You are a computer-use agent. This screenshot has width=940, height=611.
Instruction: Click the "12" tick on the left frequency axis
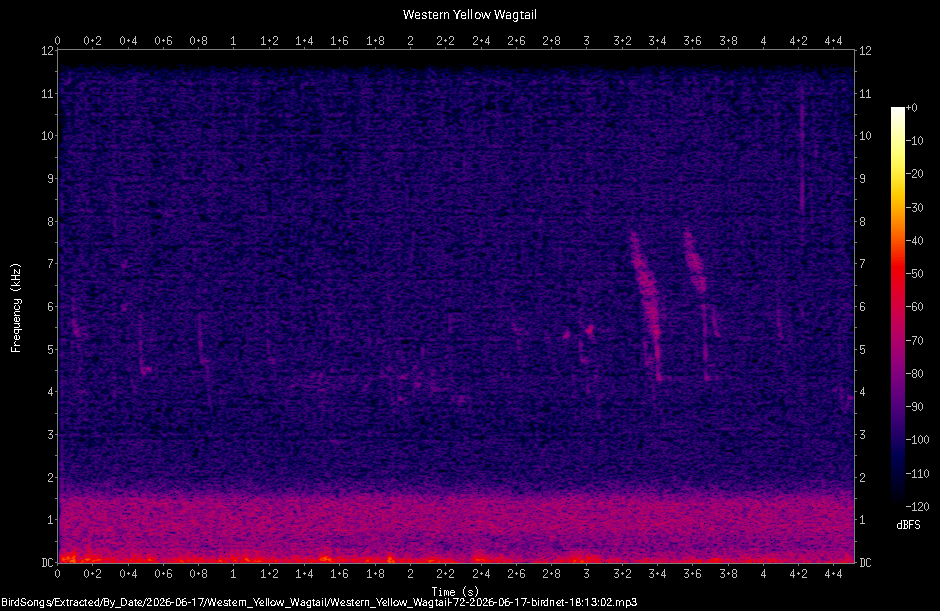pos(47,51)
